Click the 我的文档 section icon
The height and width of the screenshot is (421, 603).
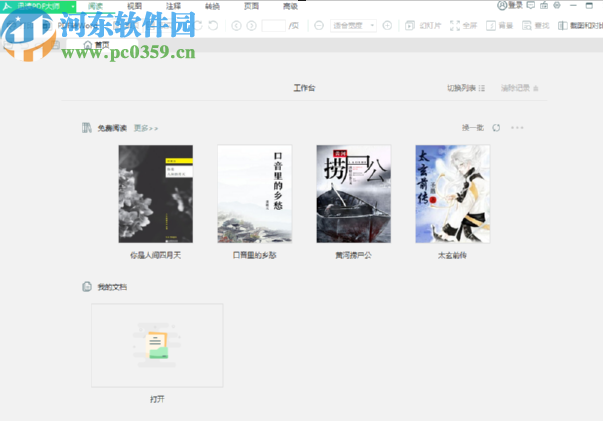tap(87, 286)
